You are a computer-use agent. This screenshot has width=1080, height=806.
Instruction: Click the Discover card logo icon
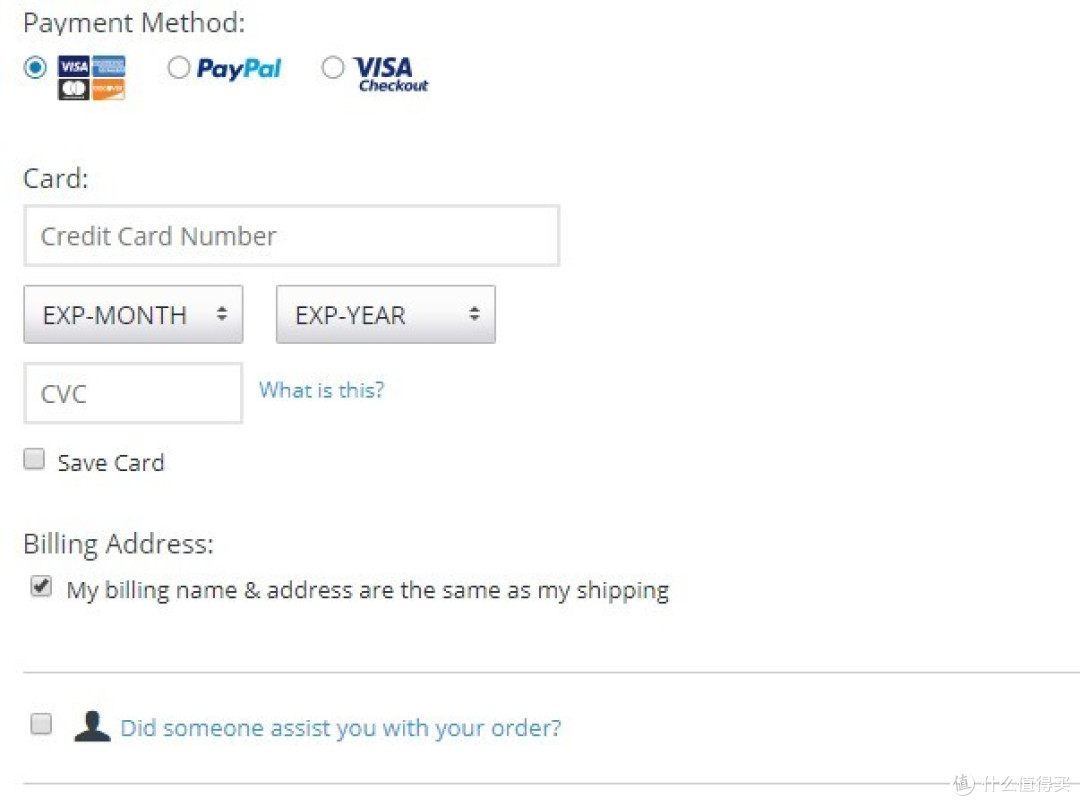109,90
